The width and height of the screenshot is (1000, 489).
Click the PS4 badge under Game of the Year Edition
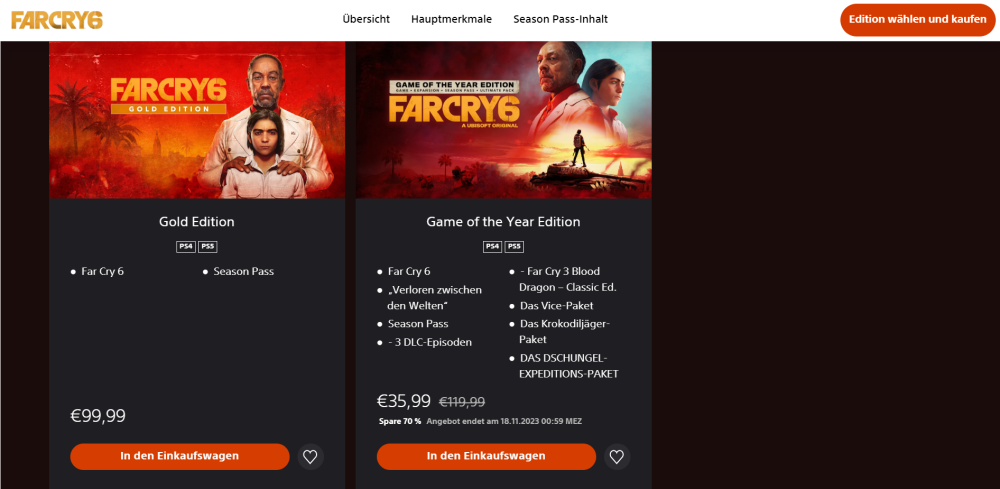pyautogui.click(x=493, y=247)
